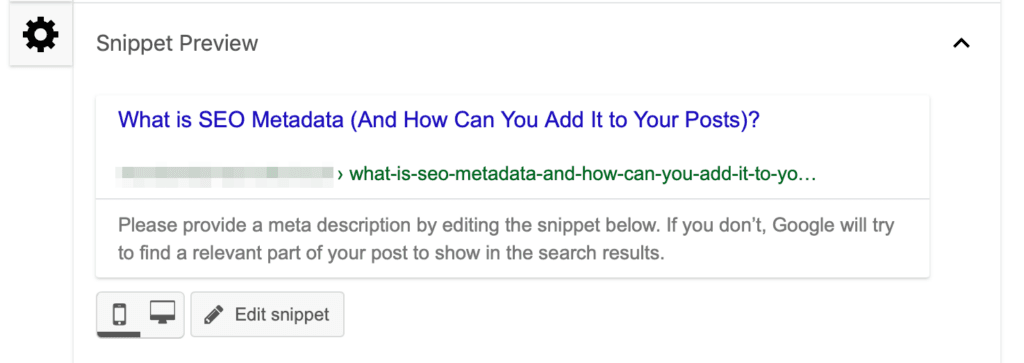Image resolution: width=1024 pixels, height=363 pixels.
Task: Click the Snippet Preview heading text
Action: pyautogui.click(x=177, y=44)
